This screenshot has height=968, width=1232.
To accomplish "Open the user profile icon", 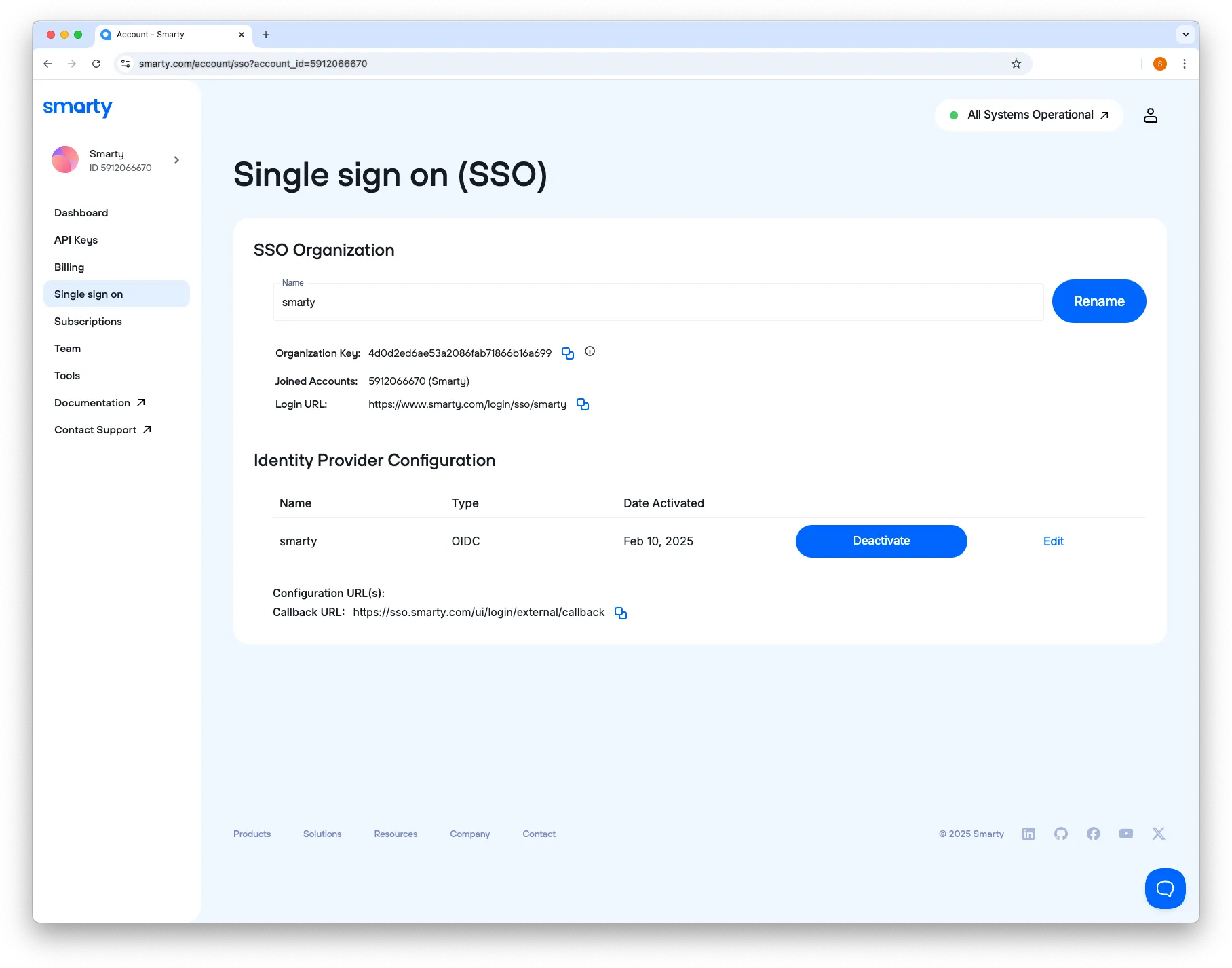I will pos(1151,115).
